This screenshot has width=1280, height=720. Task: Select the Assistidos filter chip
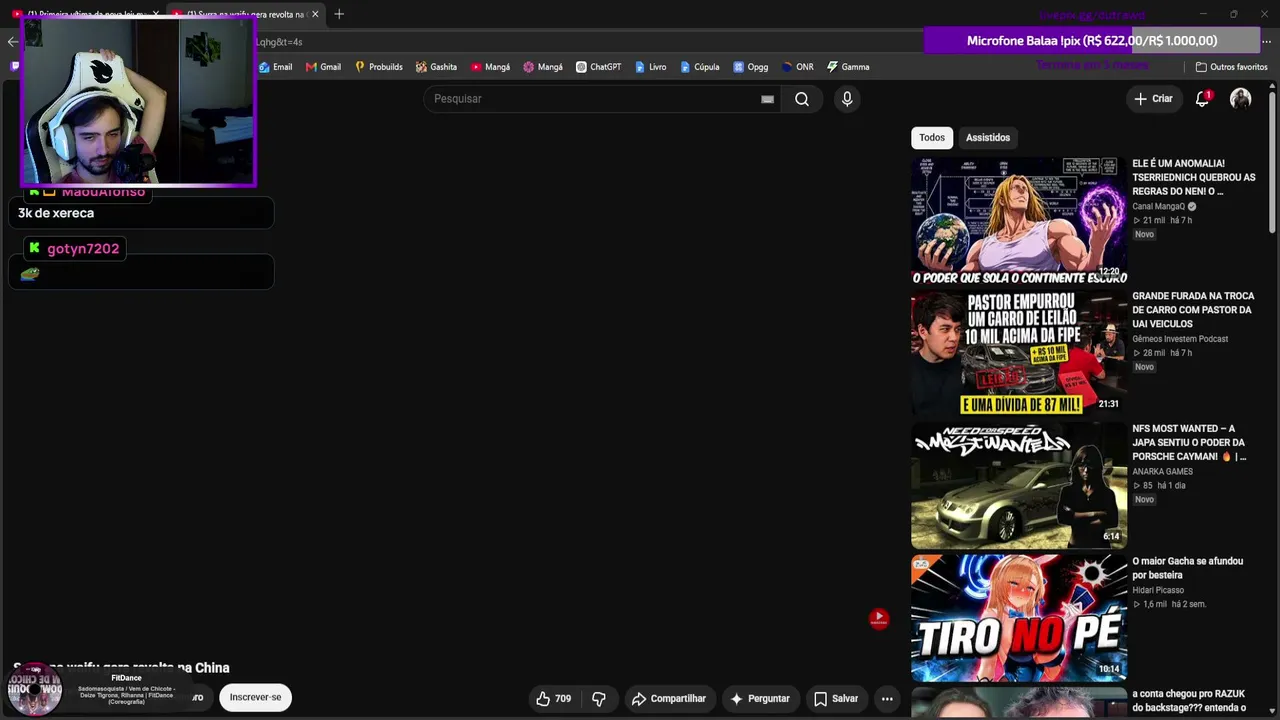pyautogui.click(x=988, y=138)
